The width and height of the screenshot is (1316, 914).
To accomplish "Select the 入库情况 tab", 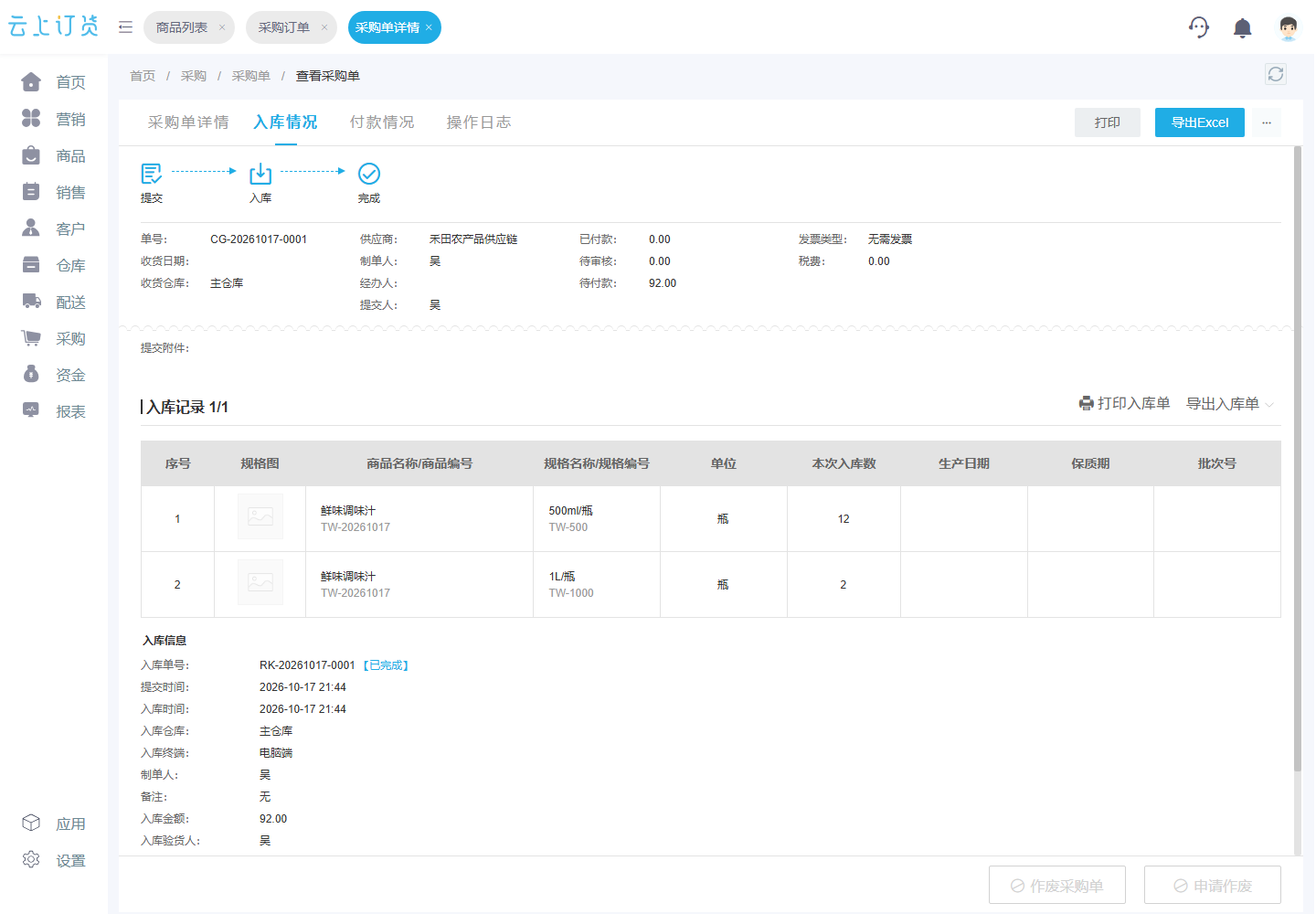I will point(285,122).
